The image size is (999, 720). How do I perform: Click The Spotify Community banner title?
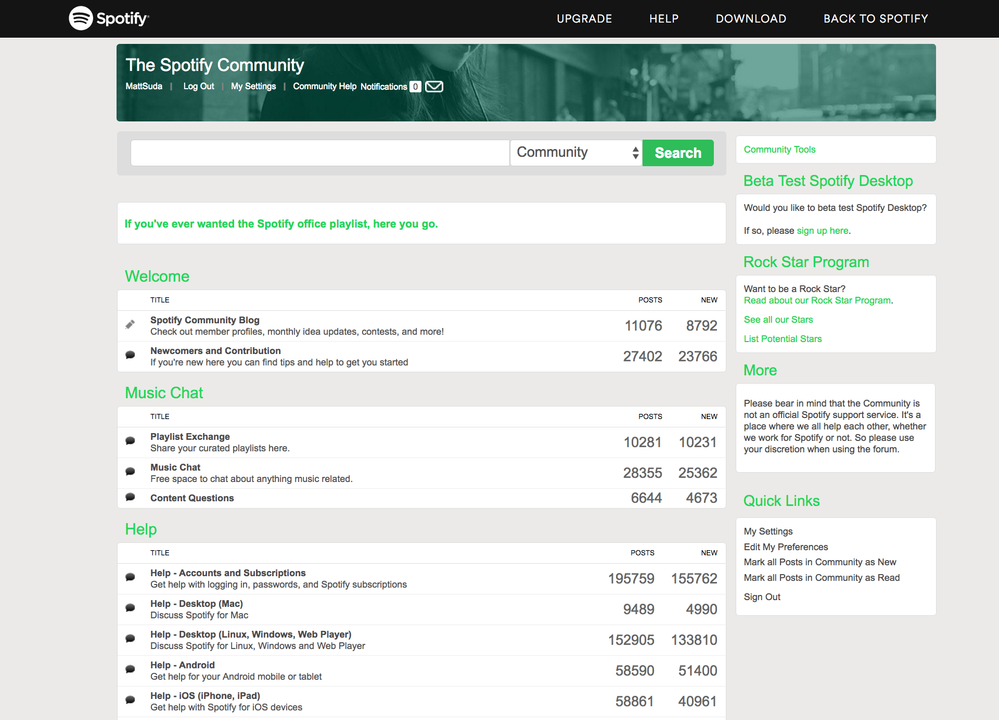point(215,65)
